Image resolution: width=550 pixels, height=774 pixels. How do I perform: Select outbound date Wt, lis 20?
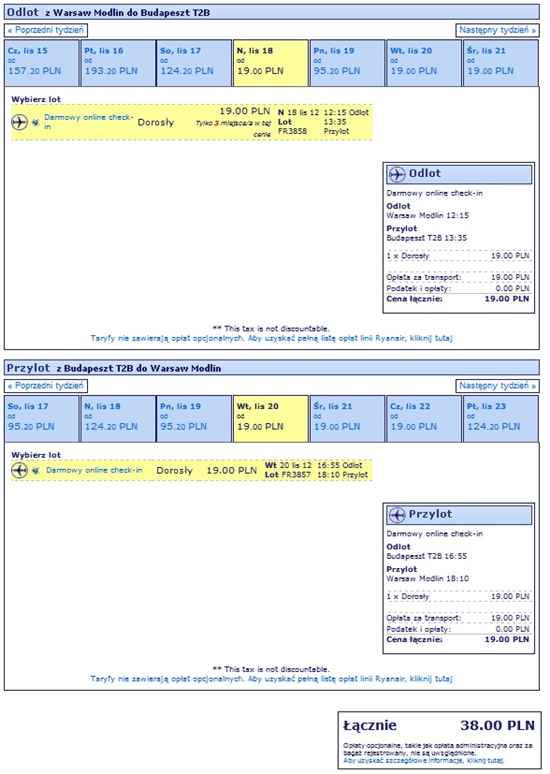tap(424, 63)
